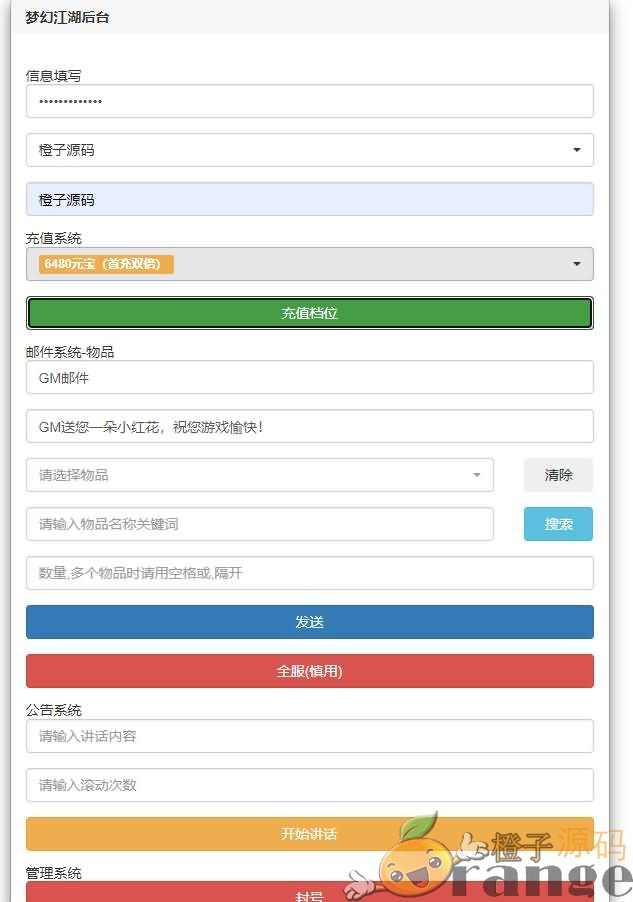Focus the item name keyword search box
Screen dimensions: 633x902
(x=259, y=524)
